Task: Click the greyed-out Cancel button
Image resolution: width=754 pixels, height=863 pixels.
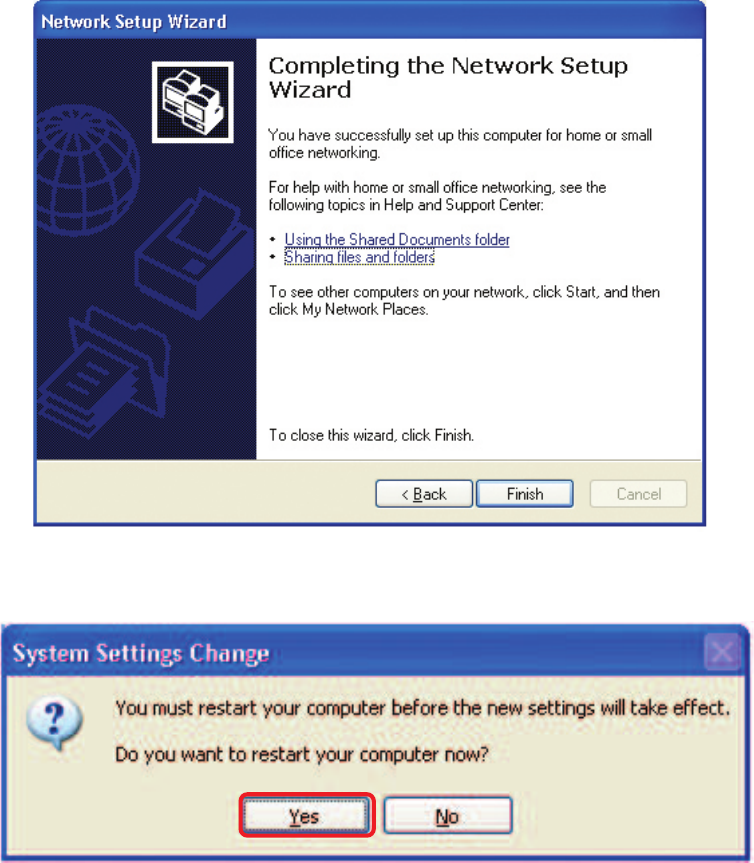Action: click(x=638, y=494)
